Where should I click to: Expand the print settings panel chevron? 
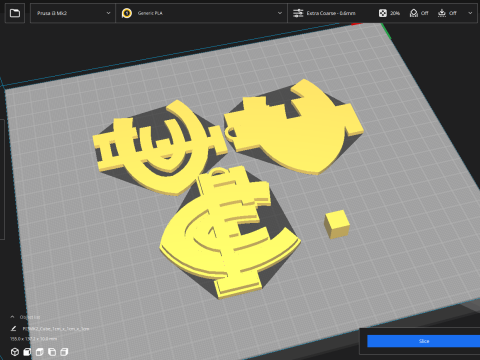pyautogui.click(x=470, y=13)
